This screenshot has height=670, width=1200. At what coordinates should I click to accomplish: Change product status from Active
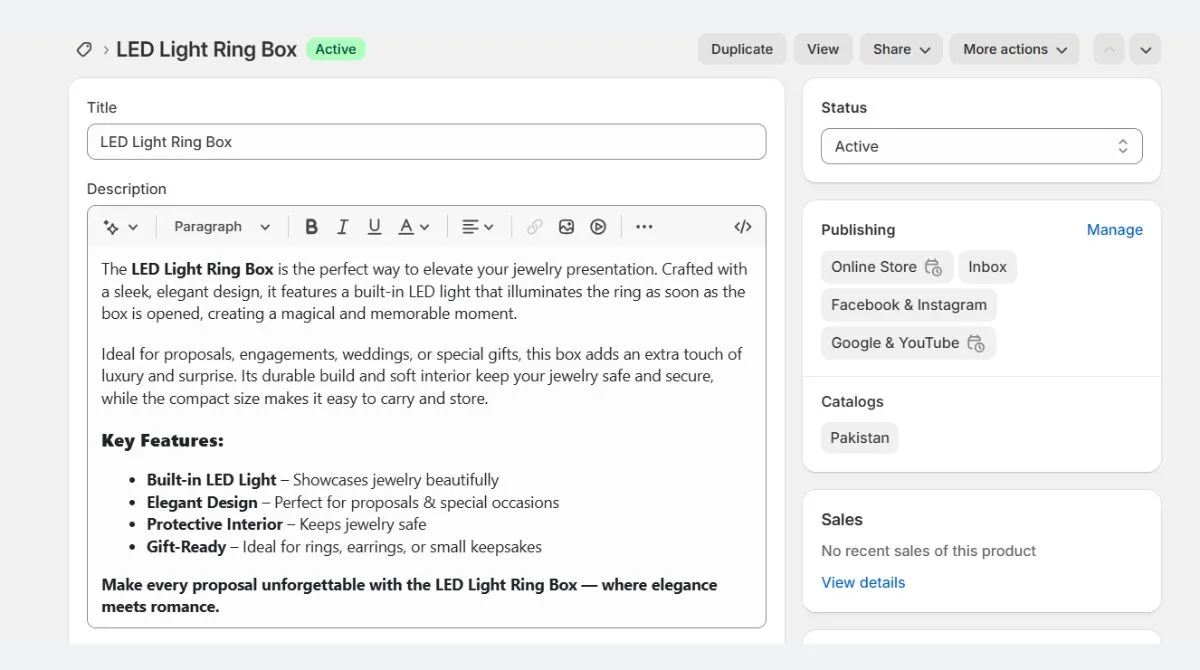click(x=980, y=146)
